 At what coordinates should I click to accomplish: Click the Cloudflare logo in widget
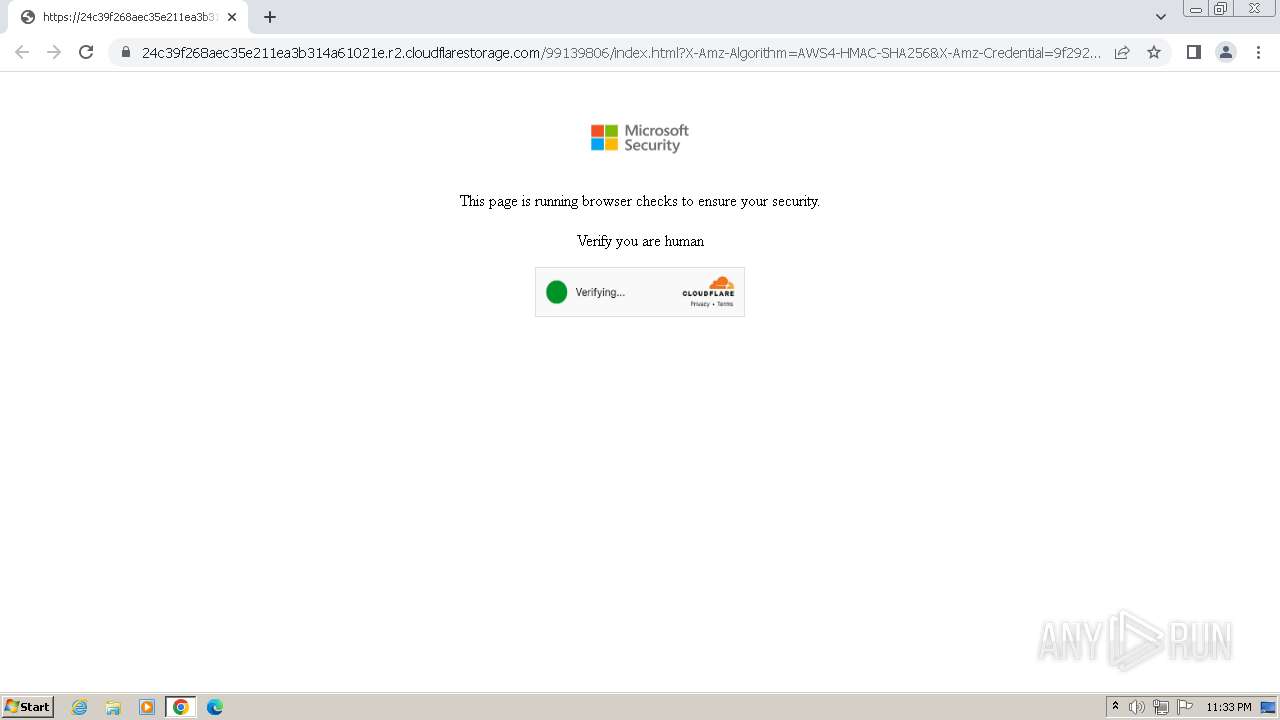(709, 287)
